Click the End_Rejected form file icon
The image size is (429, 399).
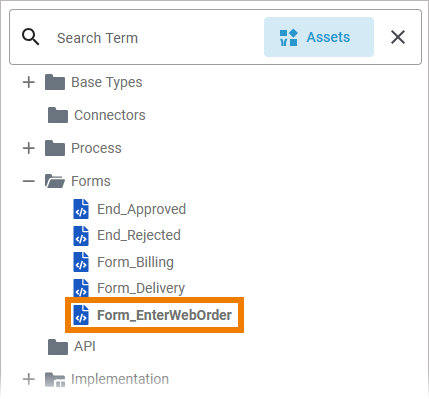[81, 236]
